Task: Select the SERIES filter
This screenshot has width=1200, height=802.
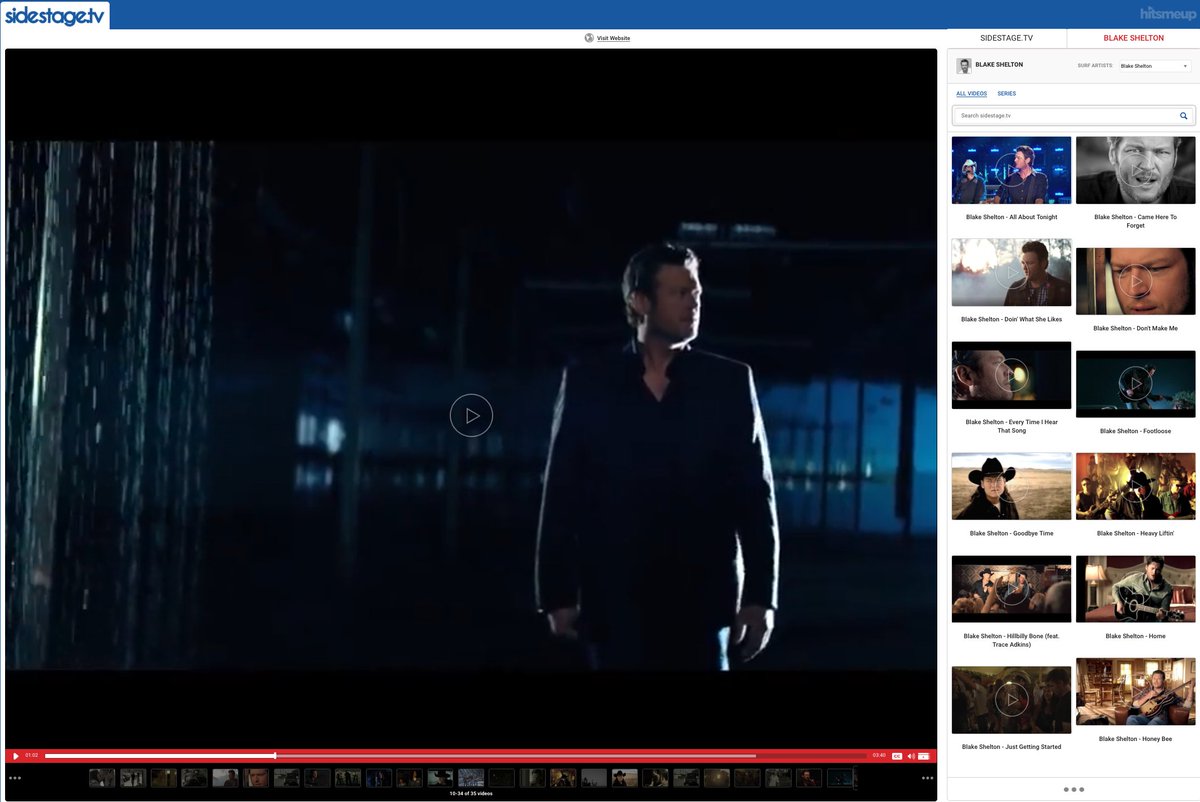Action: (x=1006, y=93)
